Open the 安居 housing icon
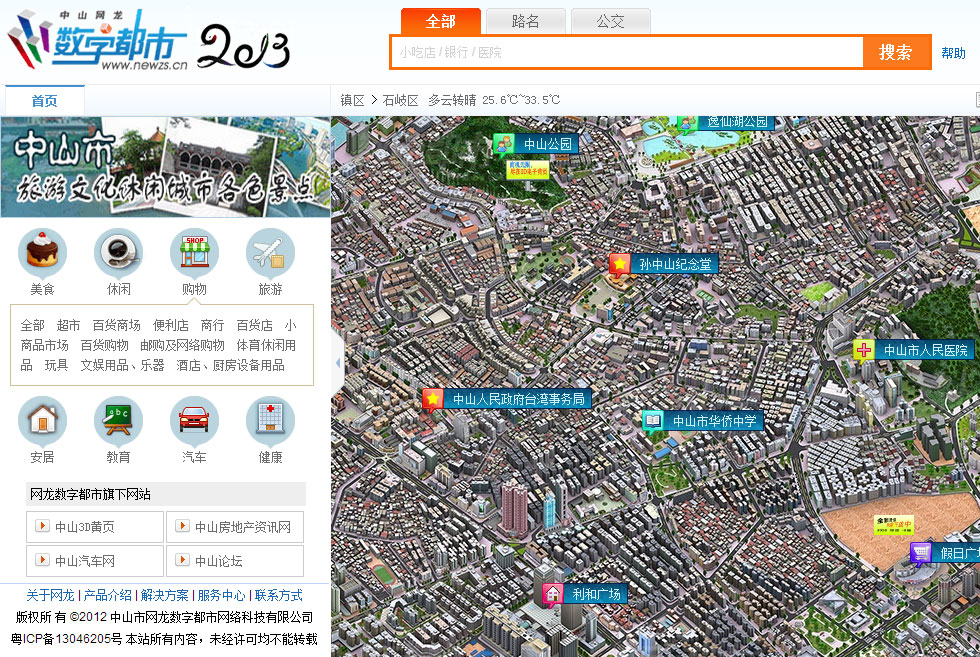980x657 pixels. pos(42,420)
